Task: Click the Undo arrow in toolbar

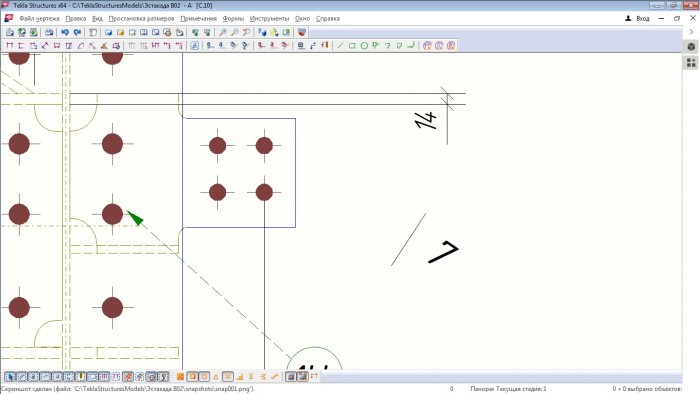Action: [65, 32]
